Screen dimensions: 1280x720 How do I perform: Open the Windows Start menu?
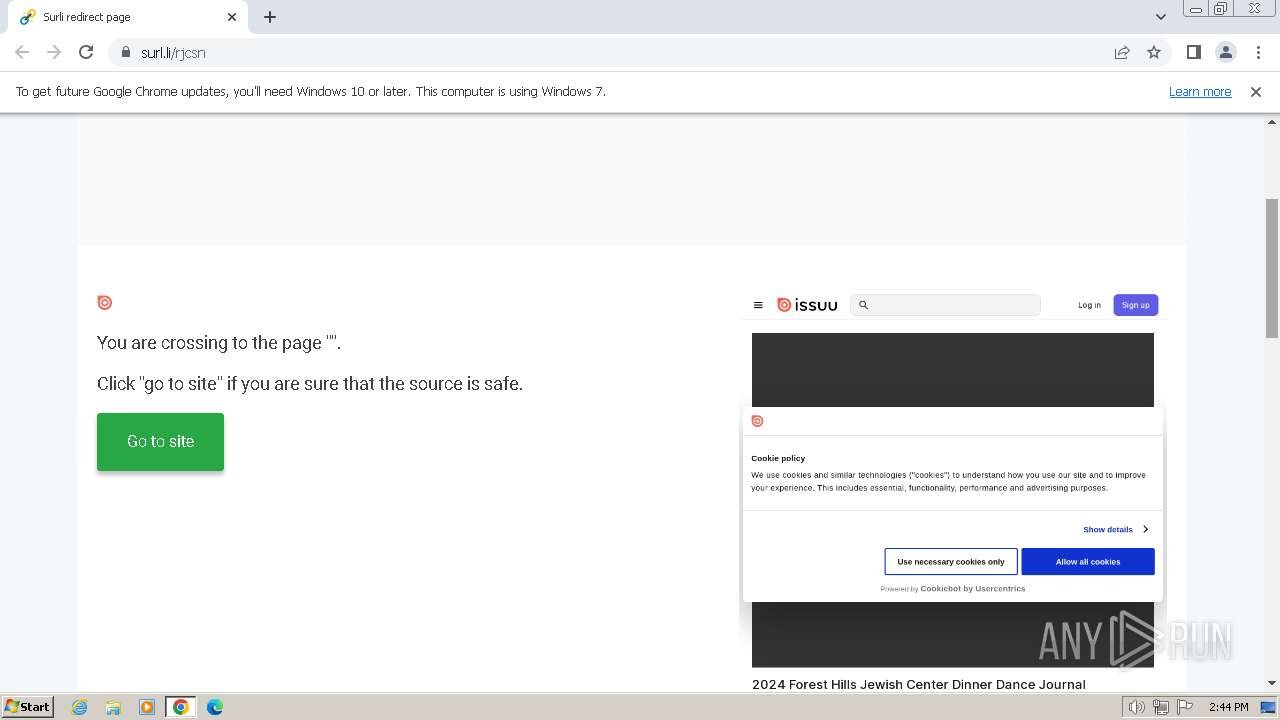click(x=27, y=706)
